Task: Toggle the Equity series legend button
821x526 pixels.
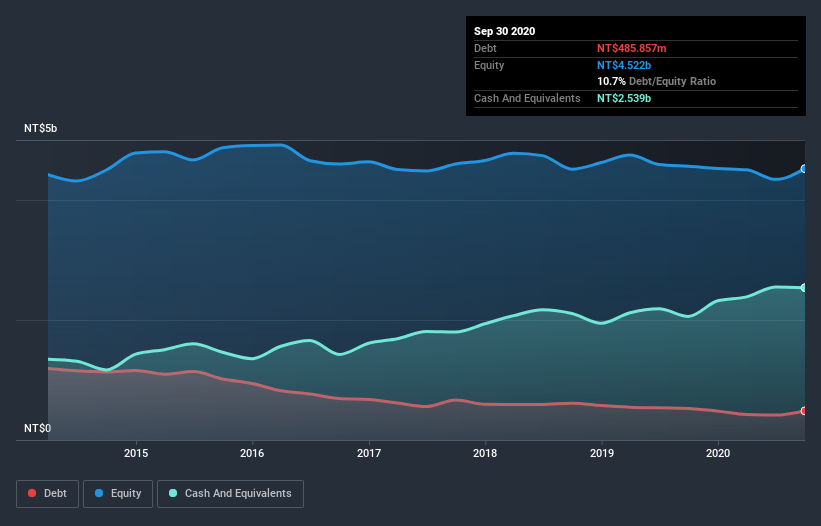Action: pos(118,494)
